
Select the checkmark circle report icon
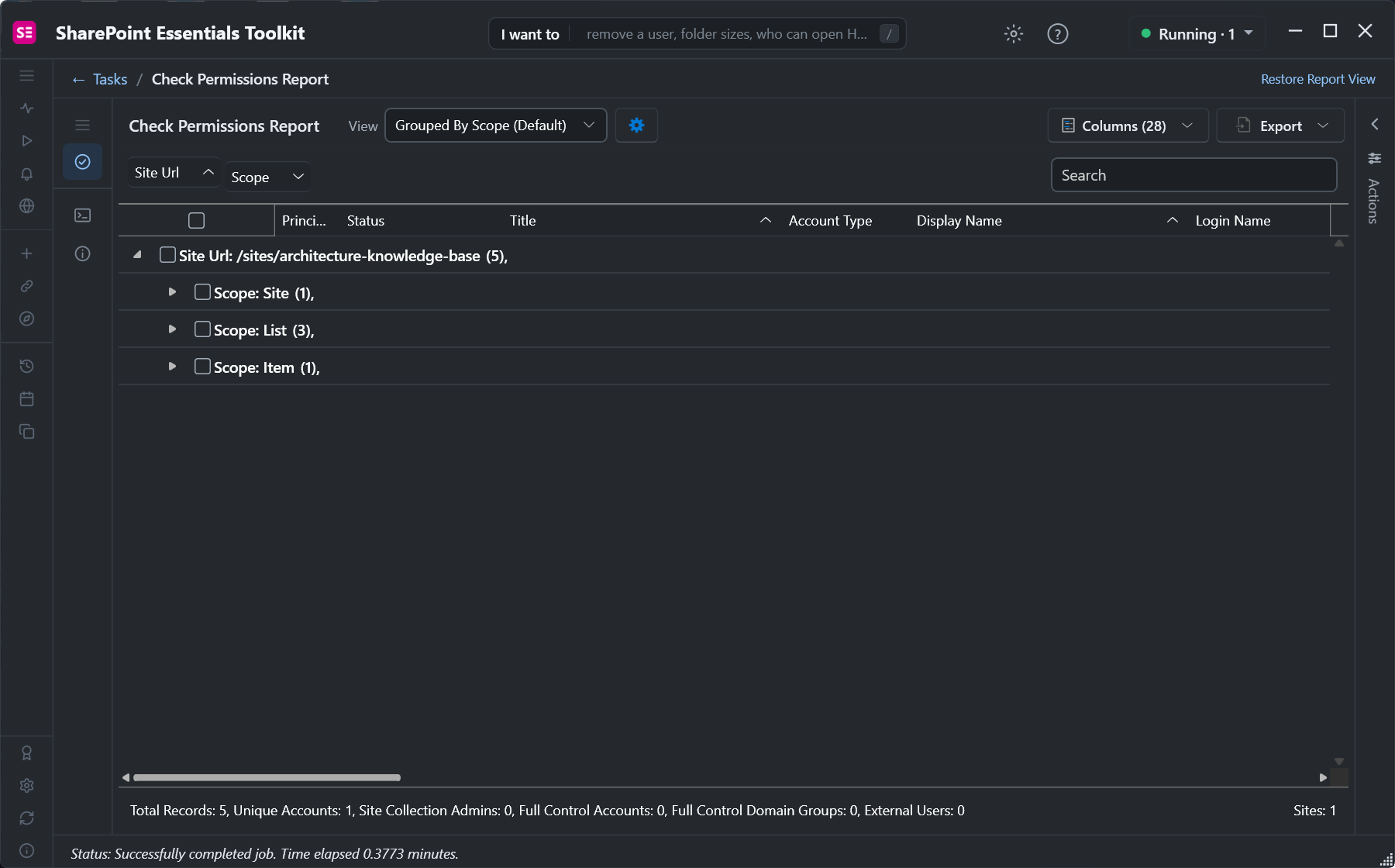[83, 161]
